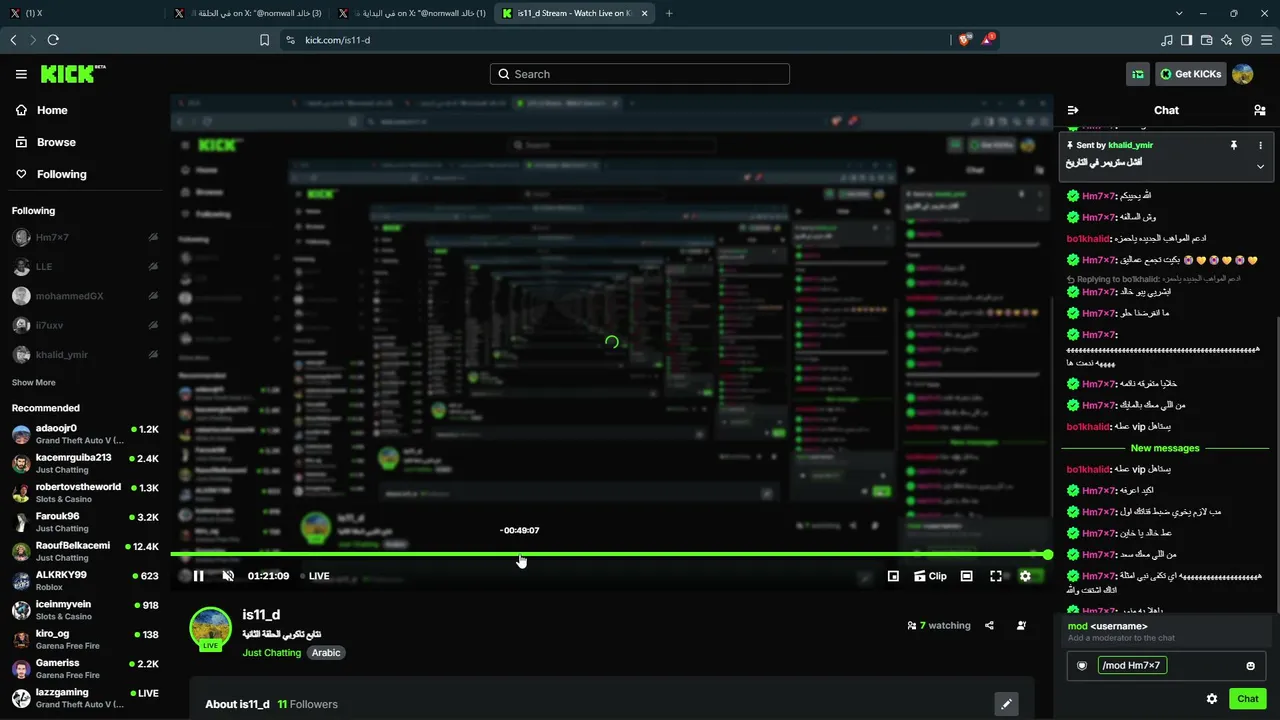This screenshot has width=1280, height=720.
Task: Go to the Kick logo homepage
Action: (x=72, y=74)
